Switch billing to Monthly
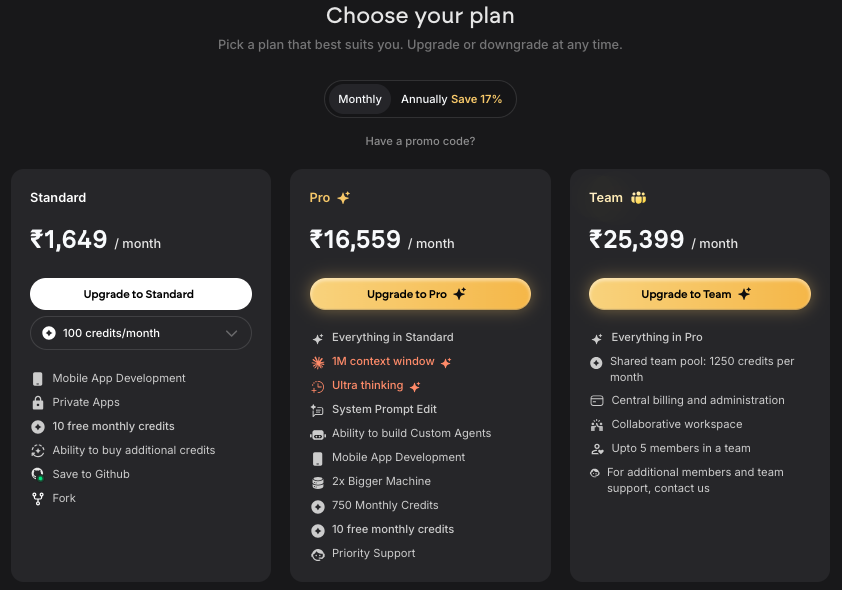 click(x=360, y=99)
